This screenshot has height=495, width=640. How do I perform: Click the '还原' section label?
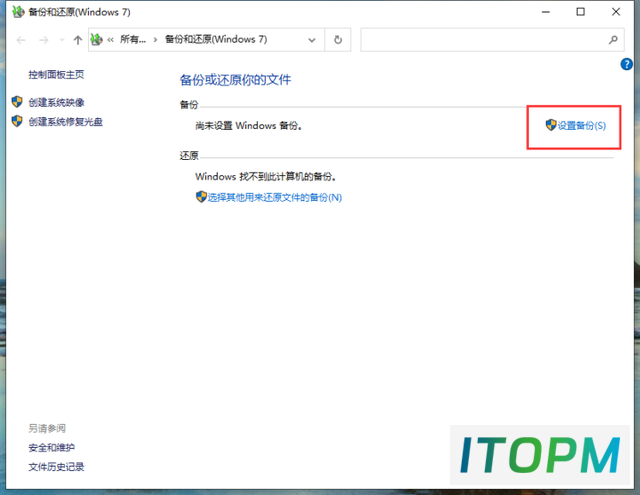click(189, 155)
